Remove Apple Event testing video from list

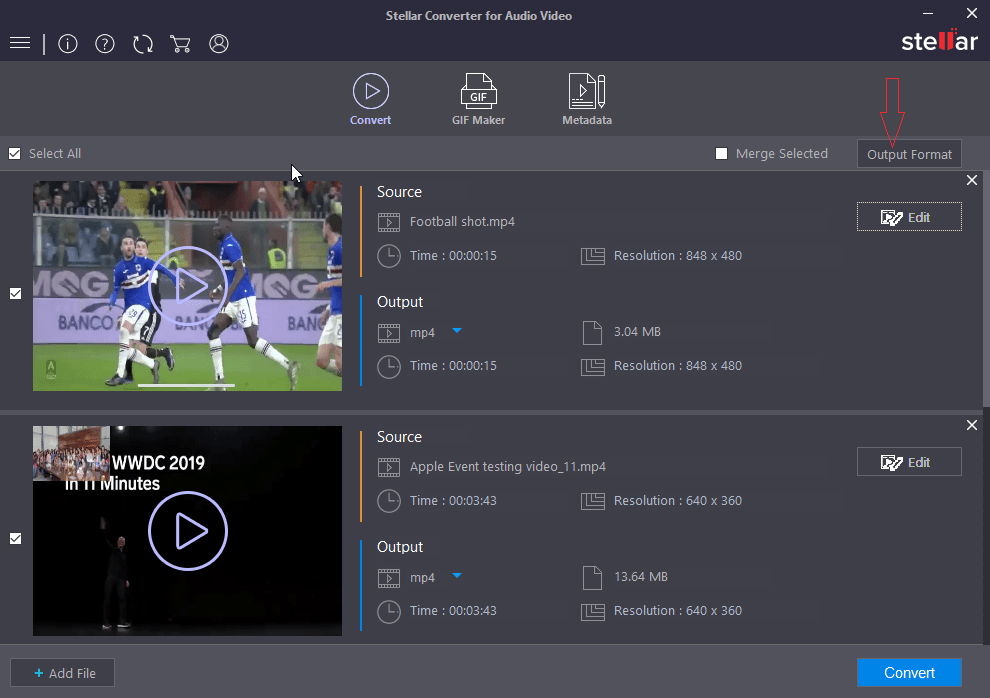[x=972, y=425]
